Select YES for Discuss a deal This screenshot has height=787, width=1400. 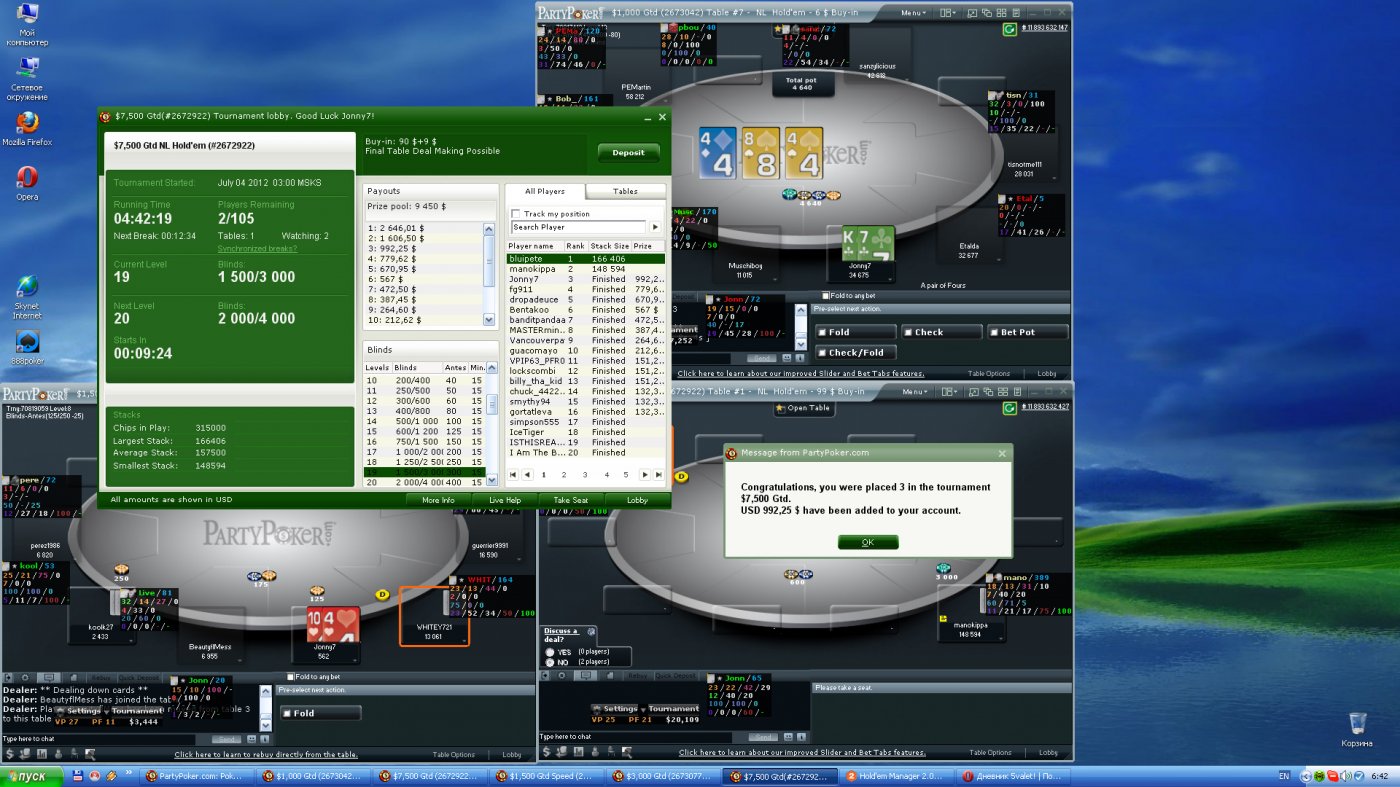pyautogui.click(x=551, y=652)
